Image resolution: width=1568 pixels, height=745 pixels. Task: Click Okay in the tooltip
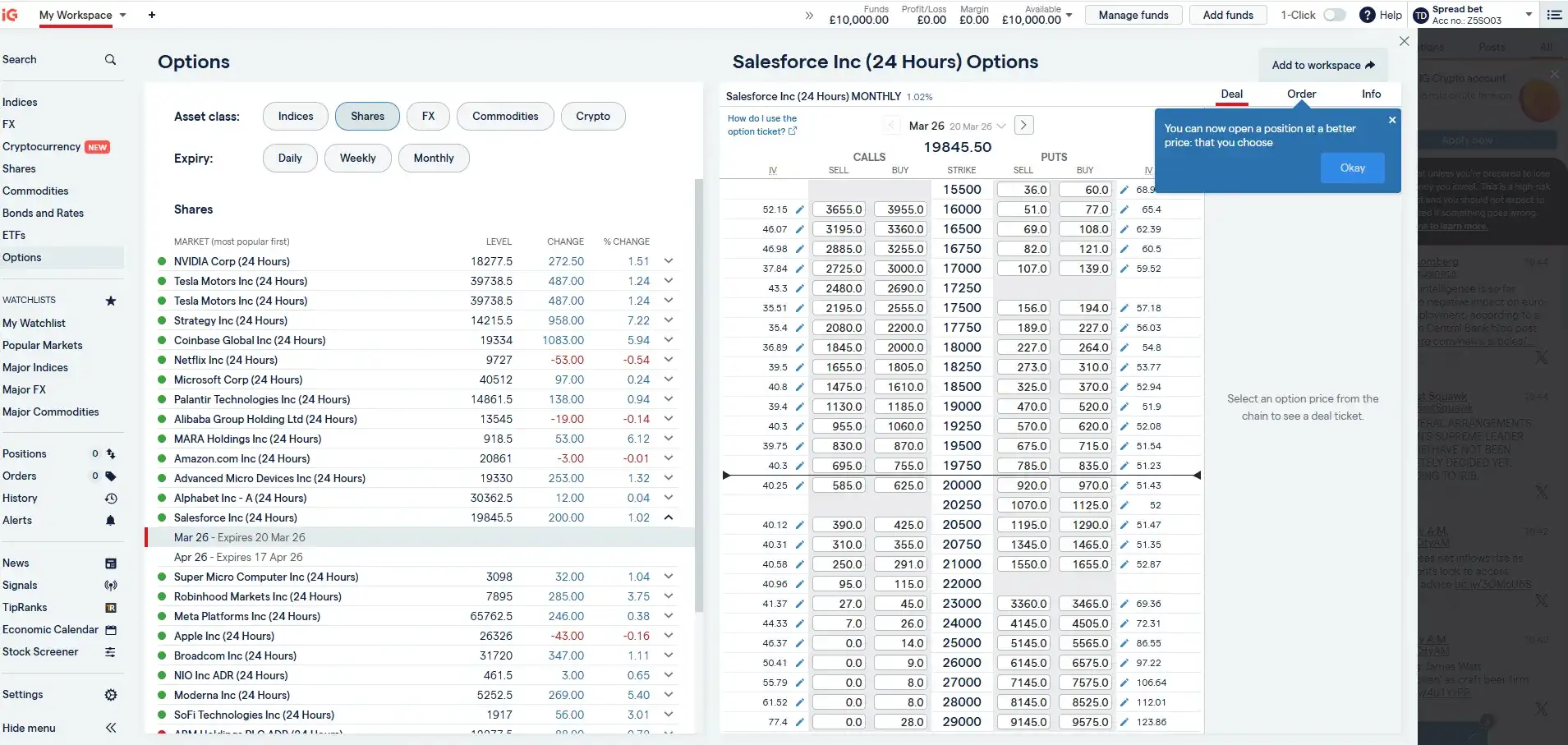[x=1352, y=168]
